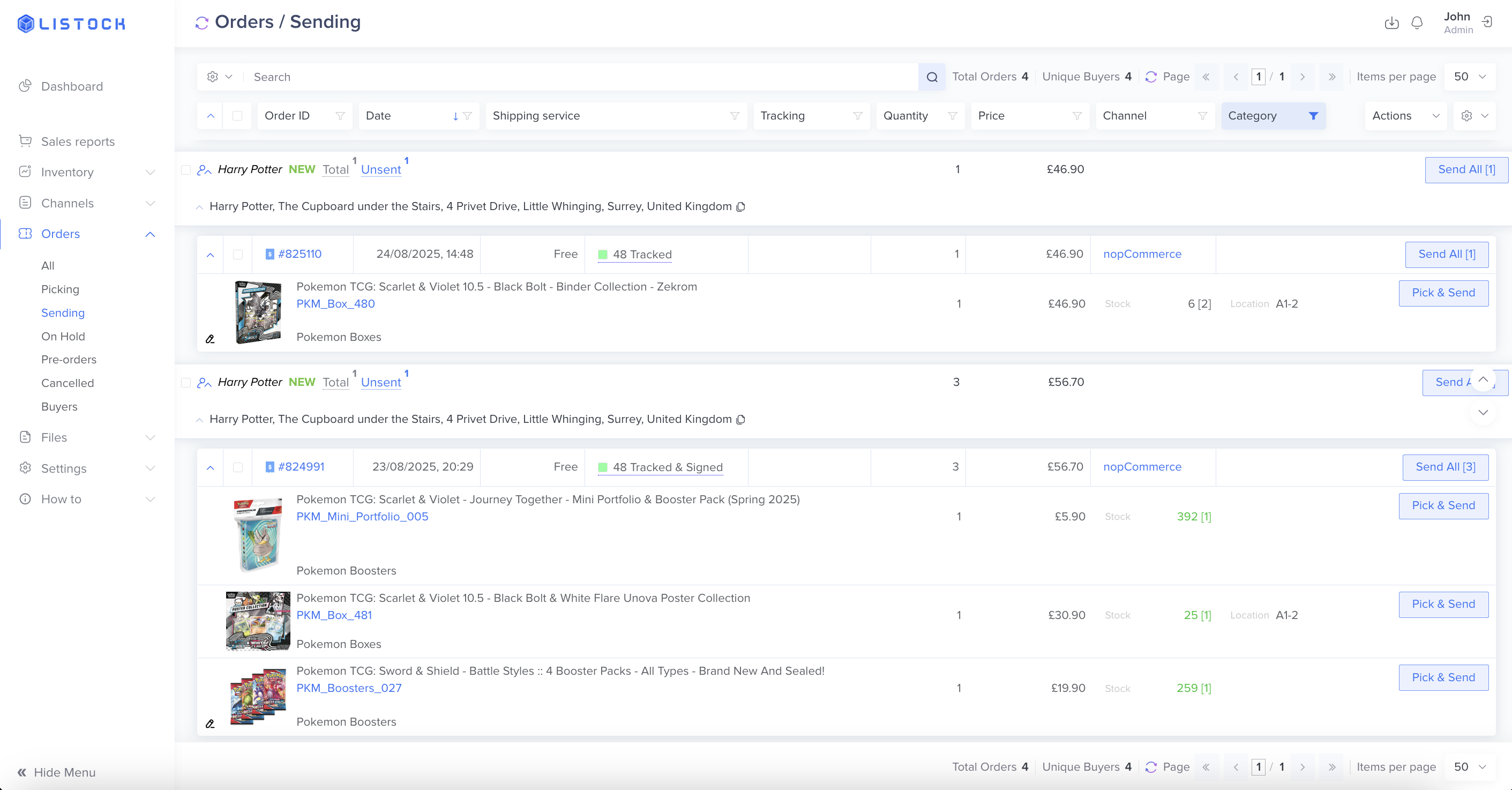The height and width of the screenshot is (790, 1512).
Task: Go to Picking orders submenu
Action: [60, 289]
